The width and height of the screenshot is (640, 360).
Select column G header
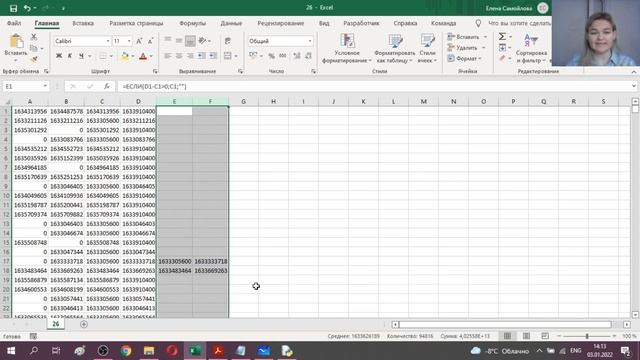point(243,101)
